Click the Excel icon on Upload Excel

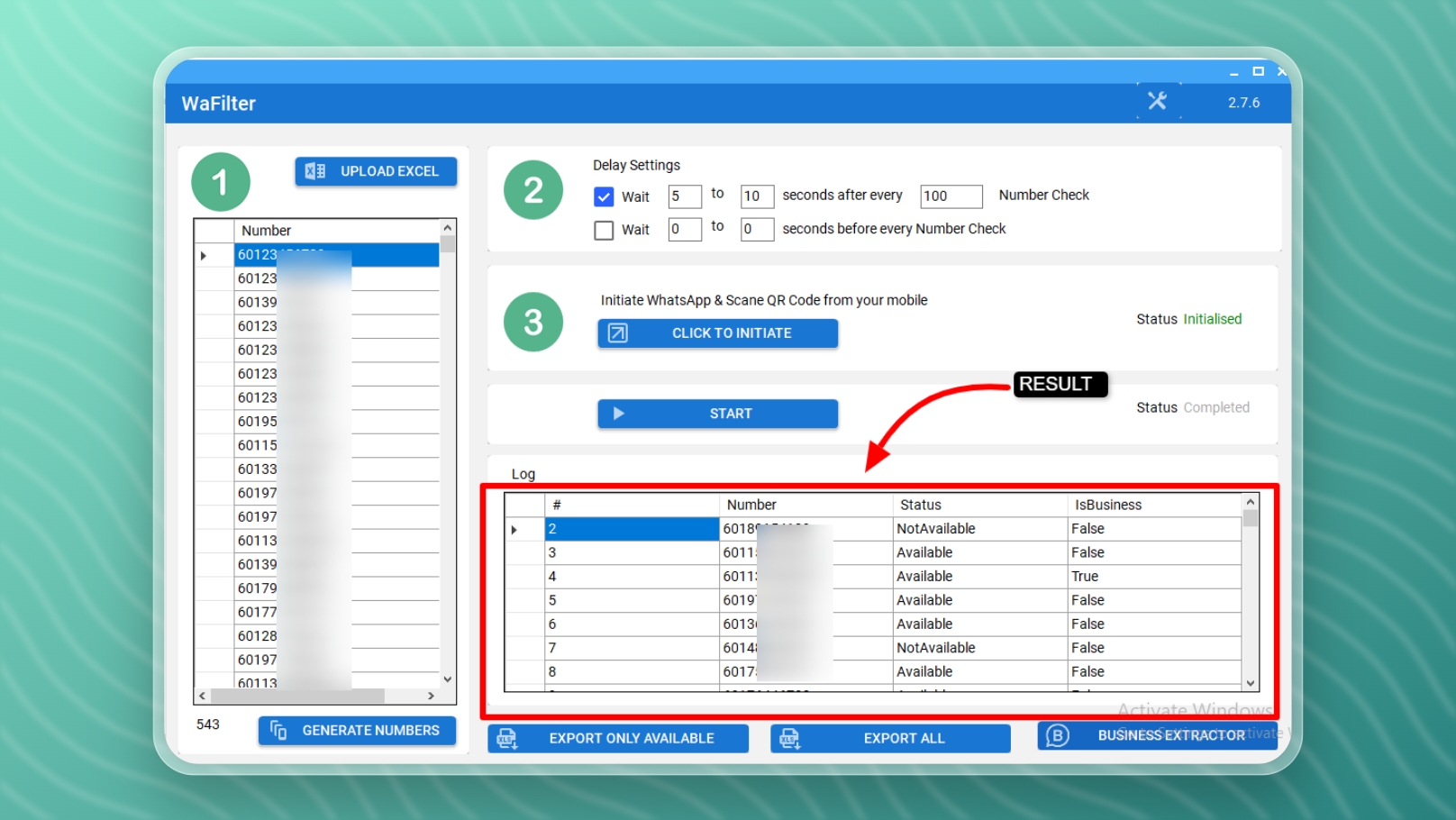point(315,171)
